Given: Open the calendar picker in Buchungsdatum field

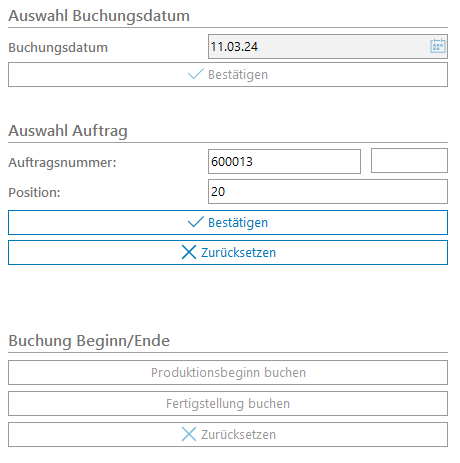Looking at the screenshot, I should [437, 46].
